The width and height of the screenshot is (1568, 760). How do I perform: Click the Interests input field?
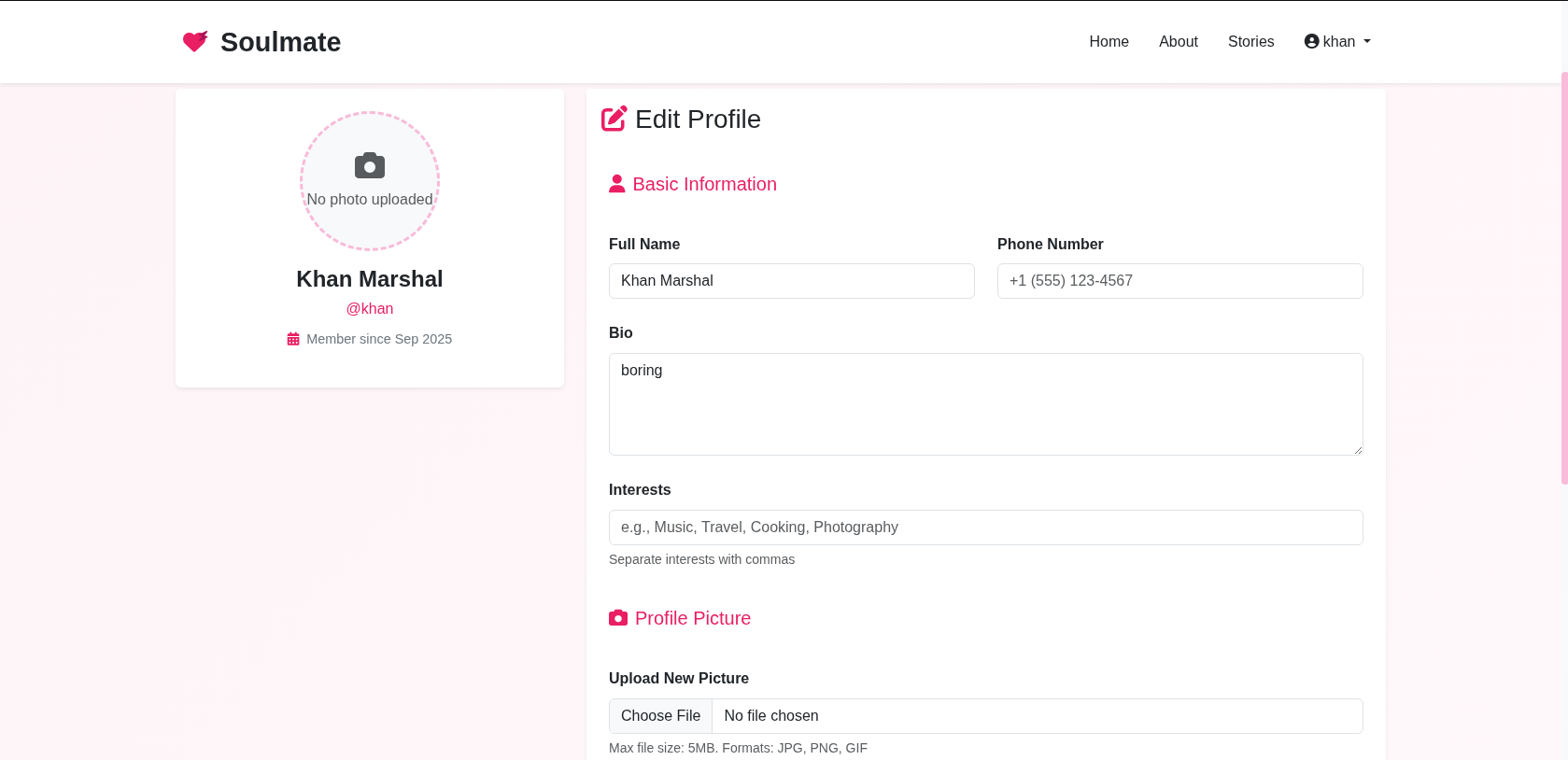pyautogui.click(x=986, y=528)
